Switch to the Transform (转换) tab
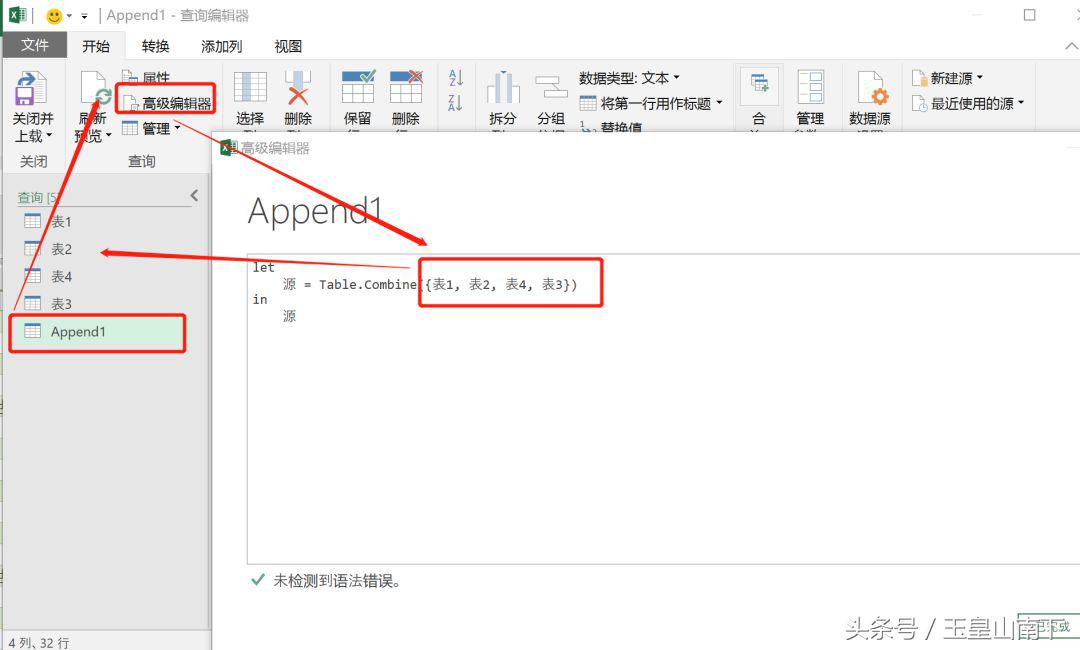Screen dimensions: 1080x650 click(x=156, y=46)
